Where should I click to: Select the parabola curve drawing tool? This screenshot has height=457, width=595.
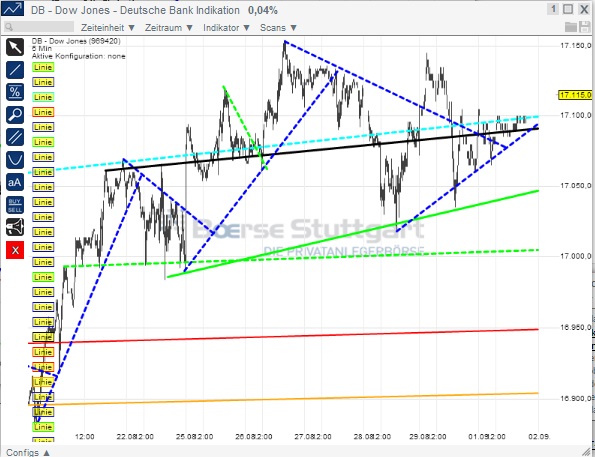point(15,159)
